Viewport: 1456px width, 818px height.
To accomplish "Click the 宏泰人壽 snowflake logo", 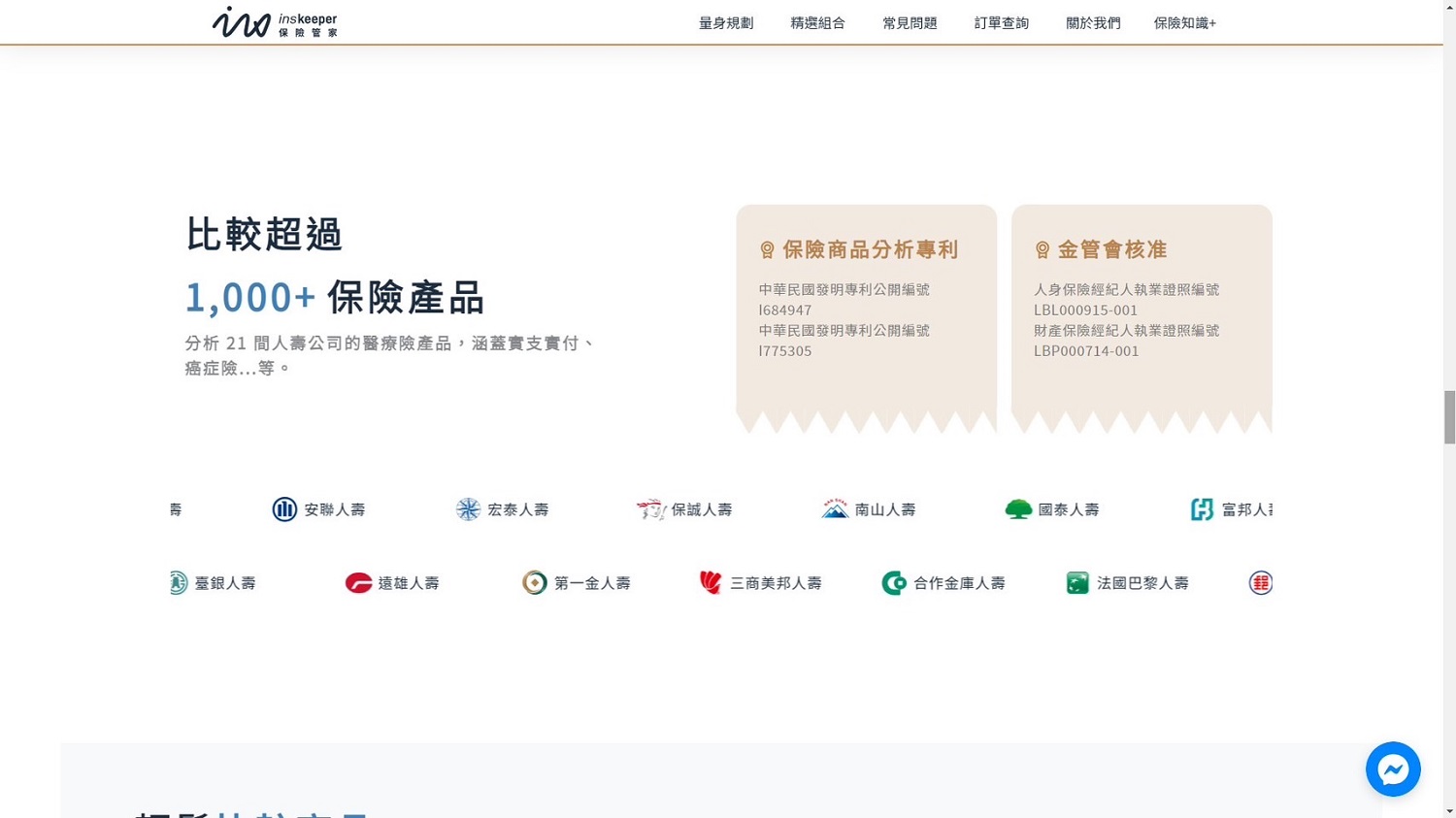I will (x=468, y=509).
